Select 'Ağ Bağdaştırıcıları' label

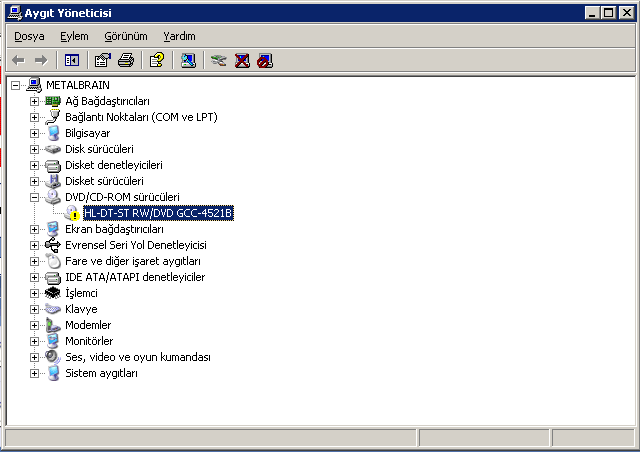pyautogui.click(x=107, y=101)
